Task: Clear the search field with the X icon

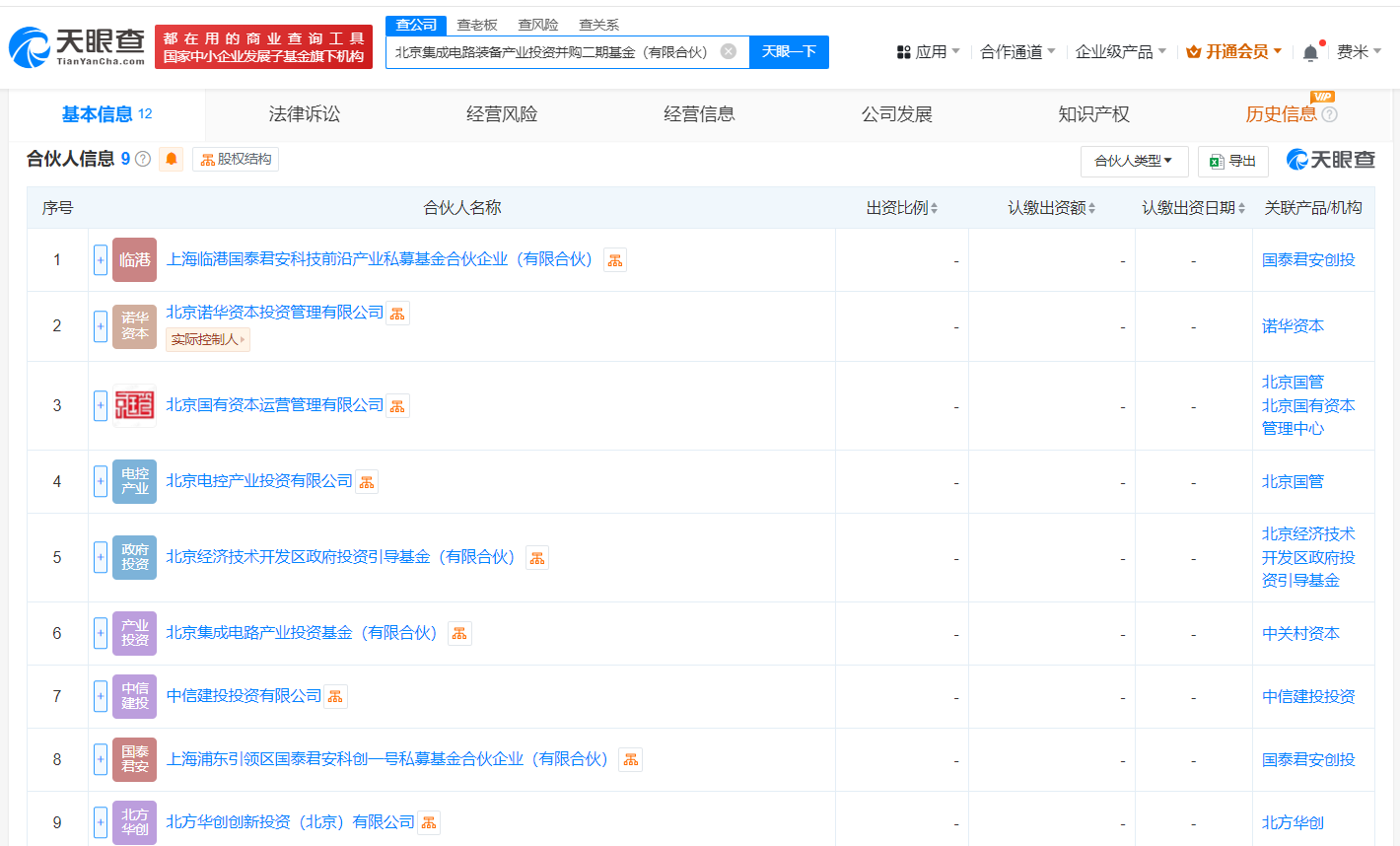Action: [x=729, y=51]
